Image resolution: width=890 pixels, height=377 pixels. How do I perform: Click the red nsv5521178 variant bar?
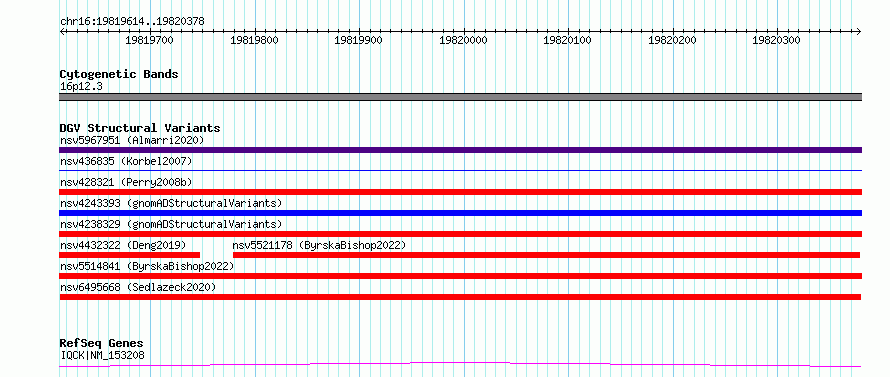click(547, 255)
